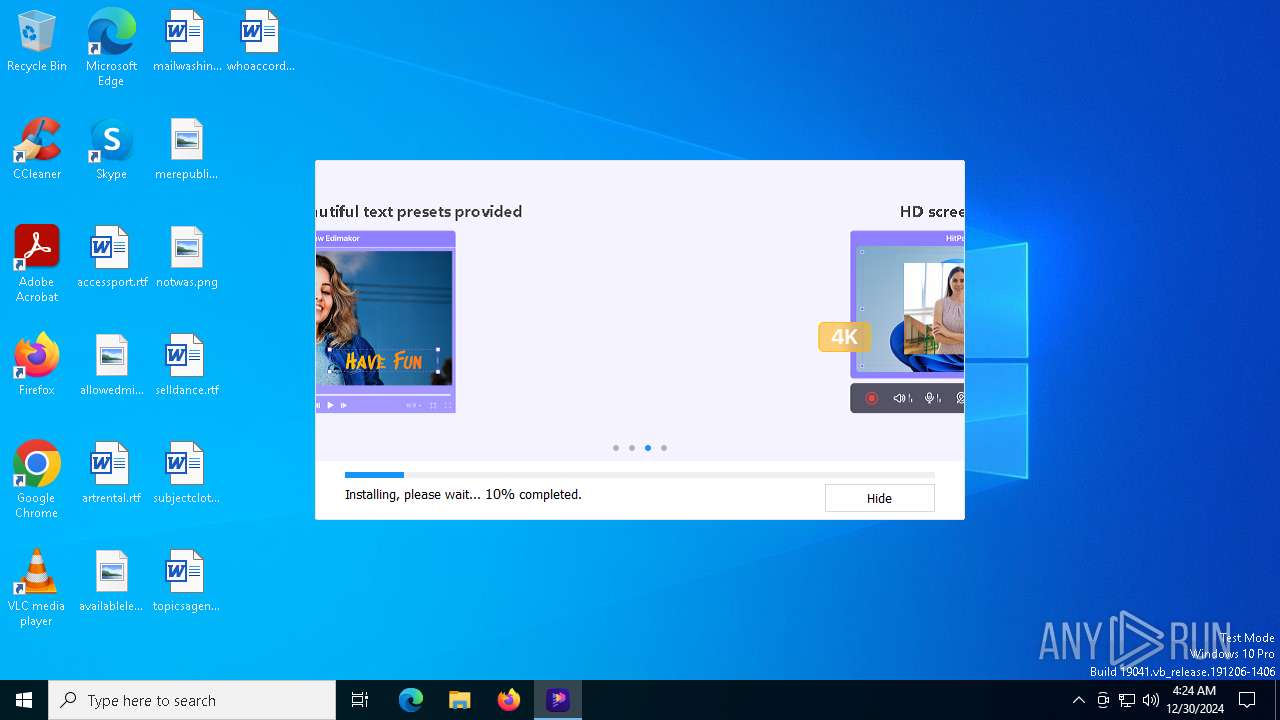
Task: Select the second carousel page dot
Action: (632, 448)
